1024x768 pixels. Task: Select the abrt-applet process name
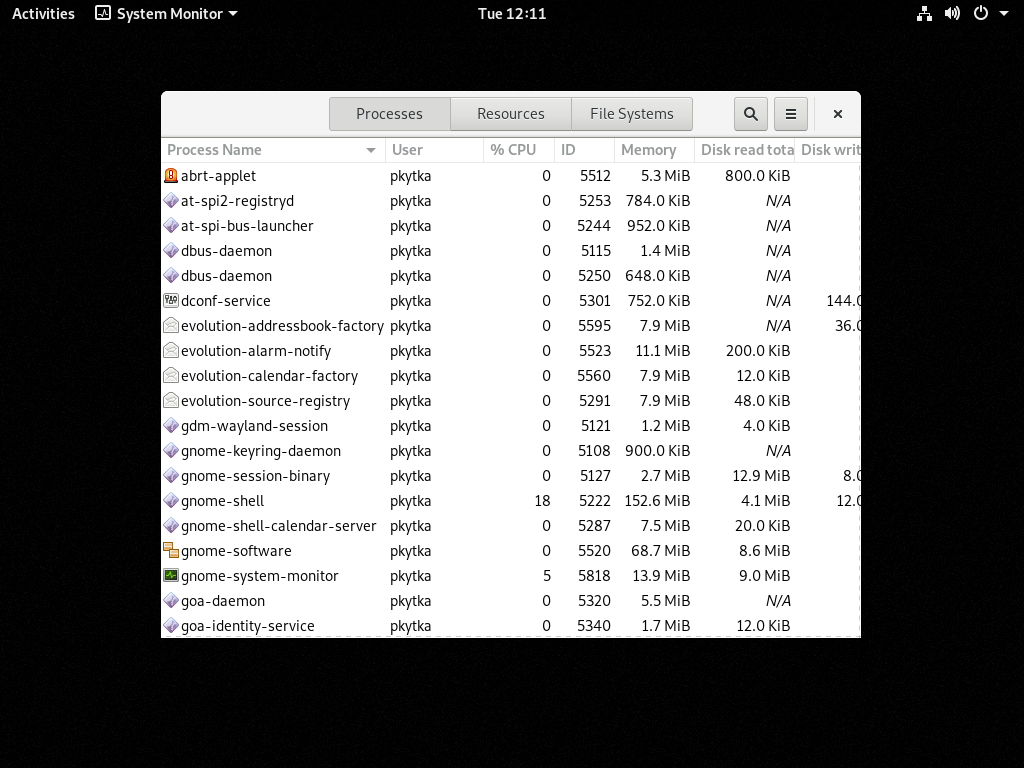coord(218,176)
